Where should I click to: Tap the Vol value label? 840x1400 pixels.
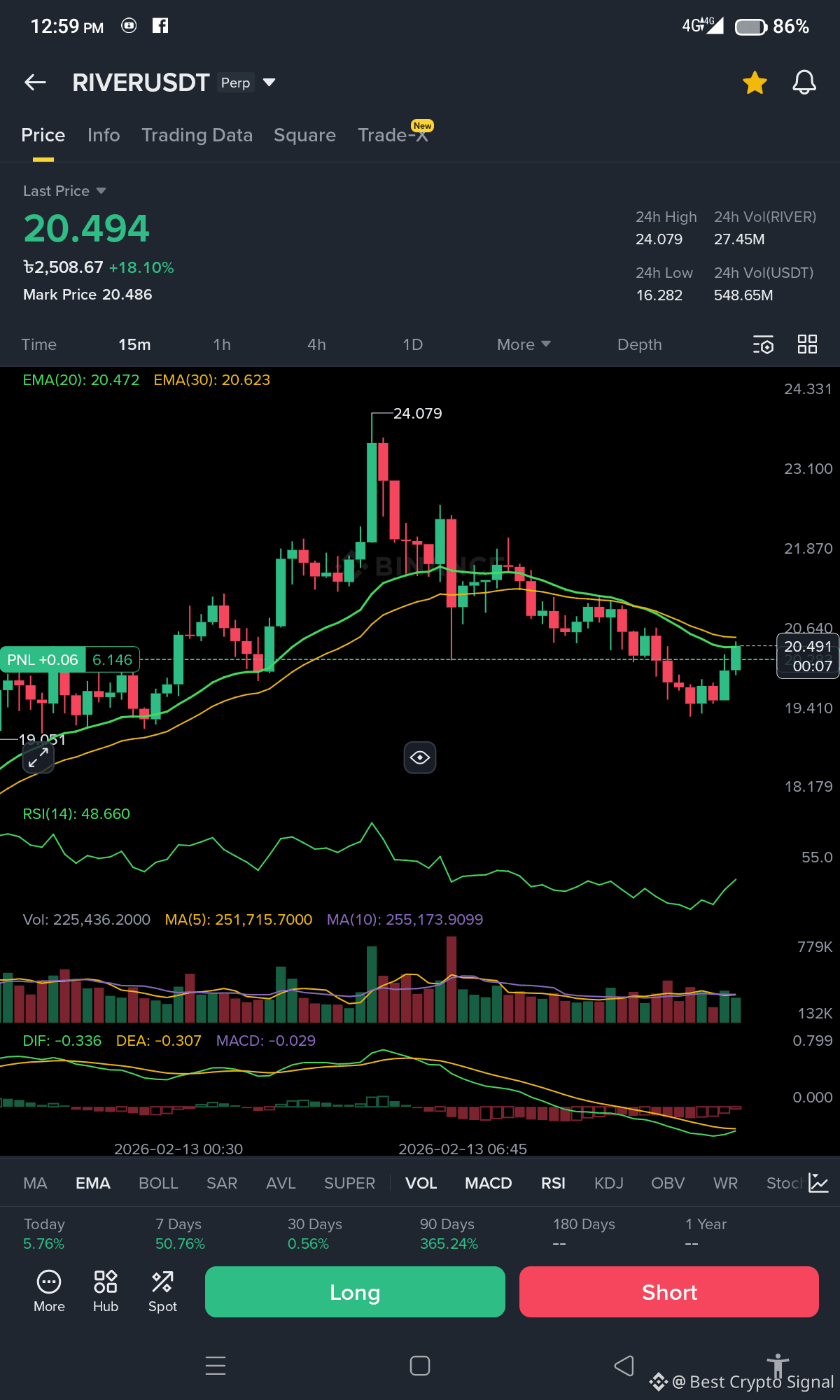click(87, 920)
